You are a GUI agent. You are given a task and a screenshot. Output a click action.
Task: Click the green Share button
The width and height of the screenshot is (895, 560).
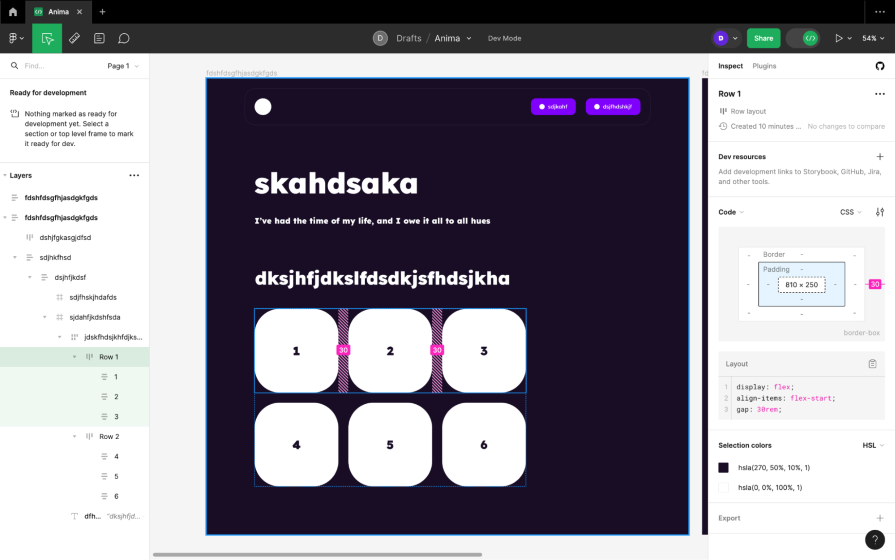[763, 38]
